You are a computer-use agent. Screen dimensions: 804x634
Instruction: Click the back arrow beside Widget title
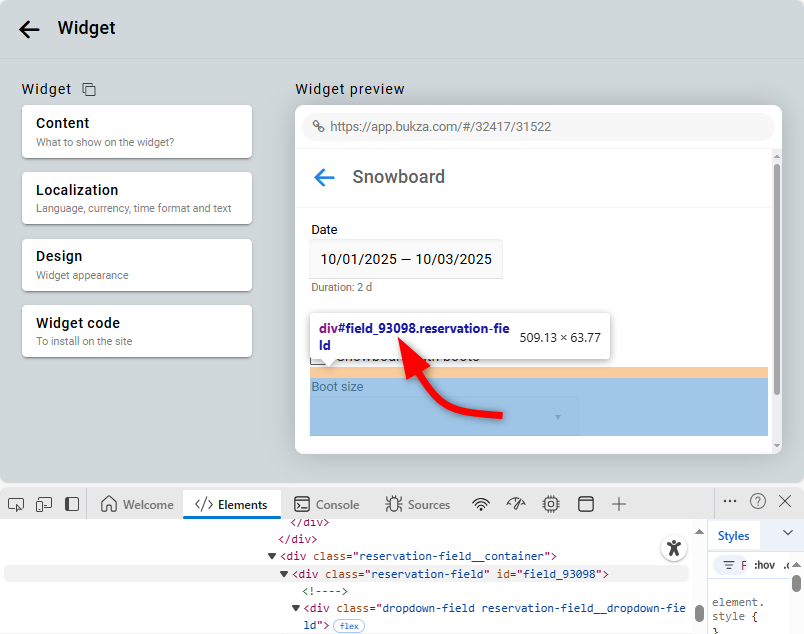[29, 29]
